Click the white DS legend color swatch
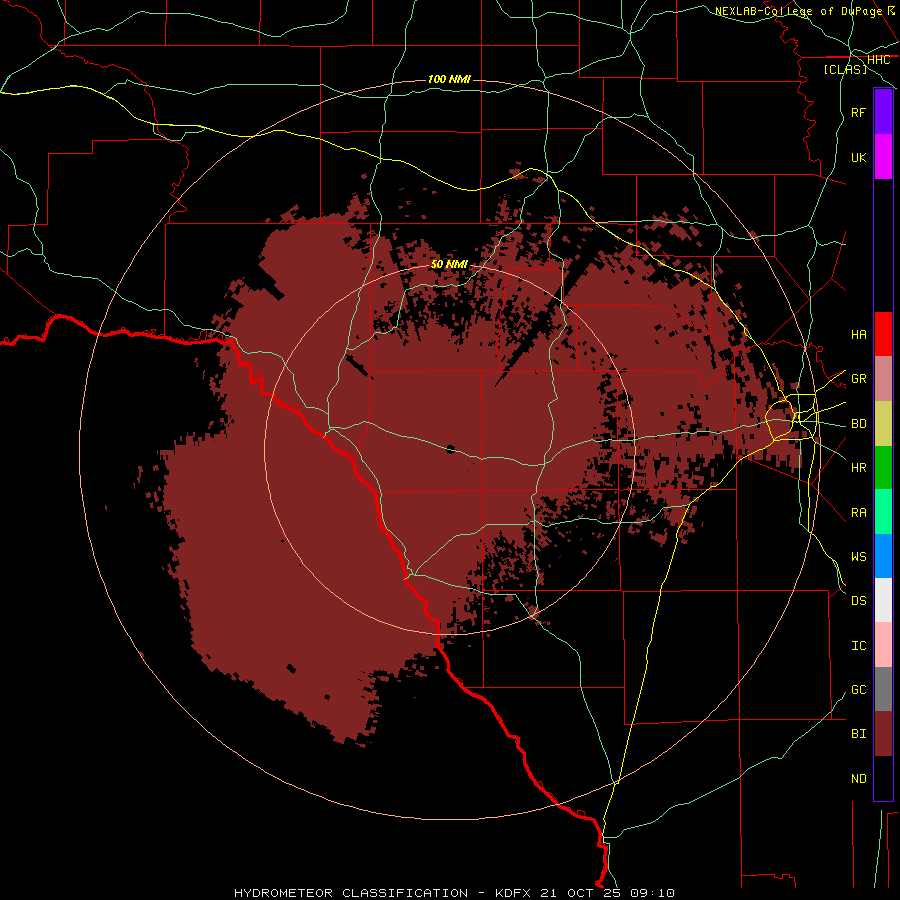The image size is (900, 900). pos(883,600)
